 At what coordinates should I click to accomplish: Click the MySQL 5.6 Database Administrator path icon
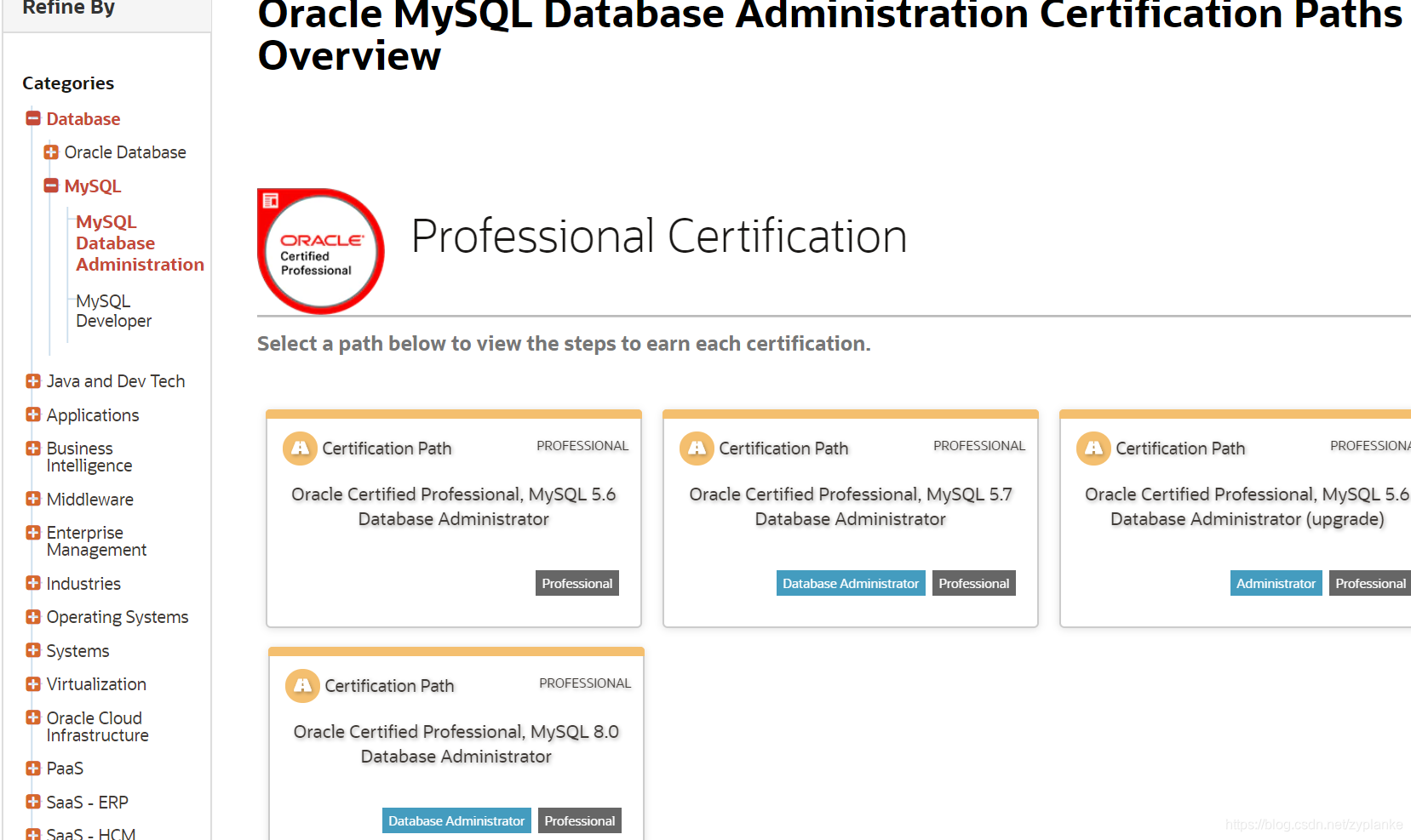(300, 448)
